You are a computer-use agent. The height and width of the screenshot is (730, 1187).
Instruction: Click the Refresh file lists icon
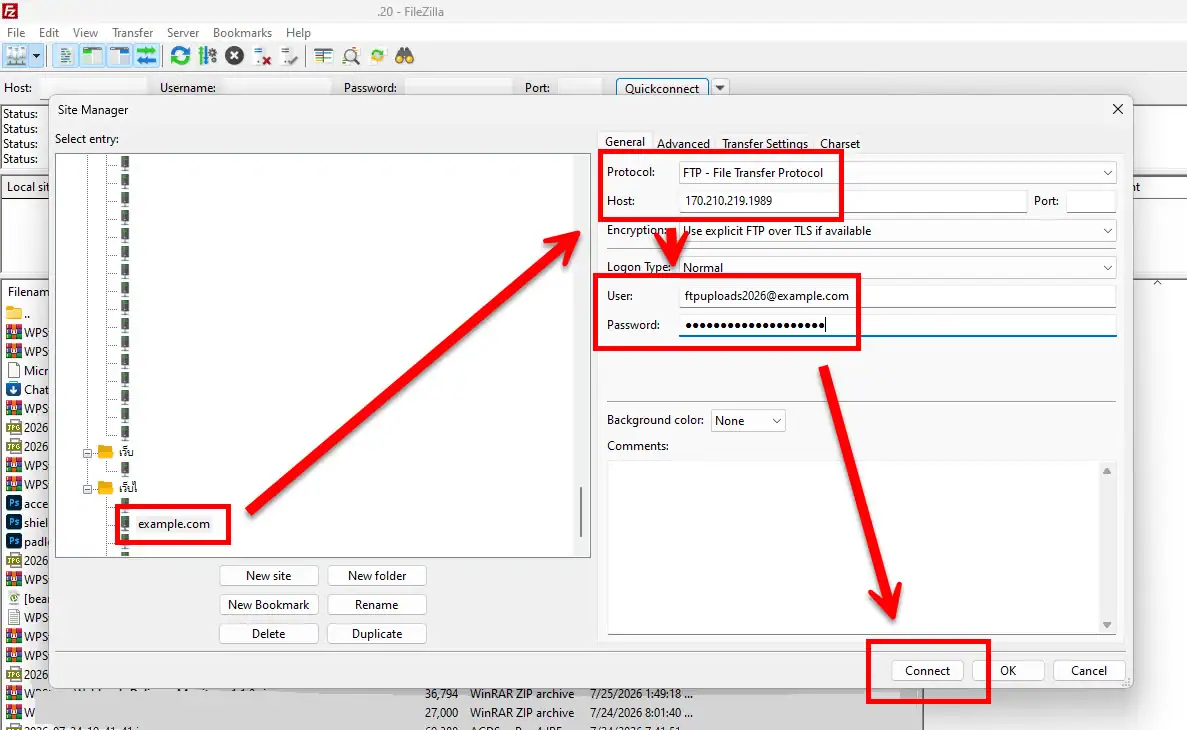180,56
